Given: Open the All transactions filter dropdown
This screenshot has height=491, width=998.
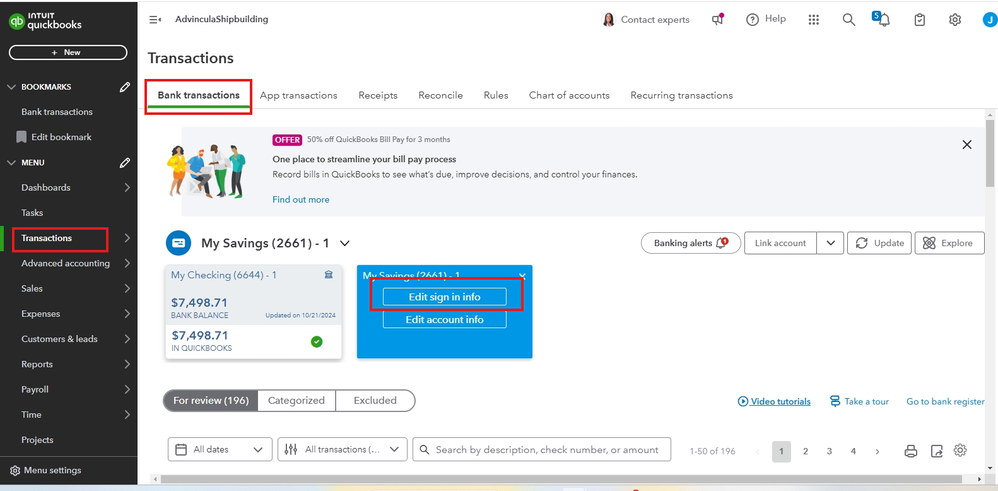Looking at the screenshot, I should (342, 450).
